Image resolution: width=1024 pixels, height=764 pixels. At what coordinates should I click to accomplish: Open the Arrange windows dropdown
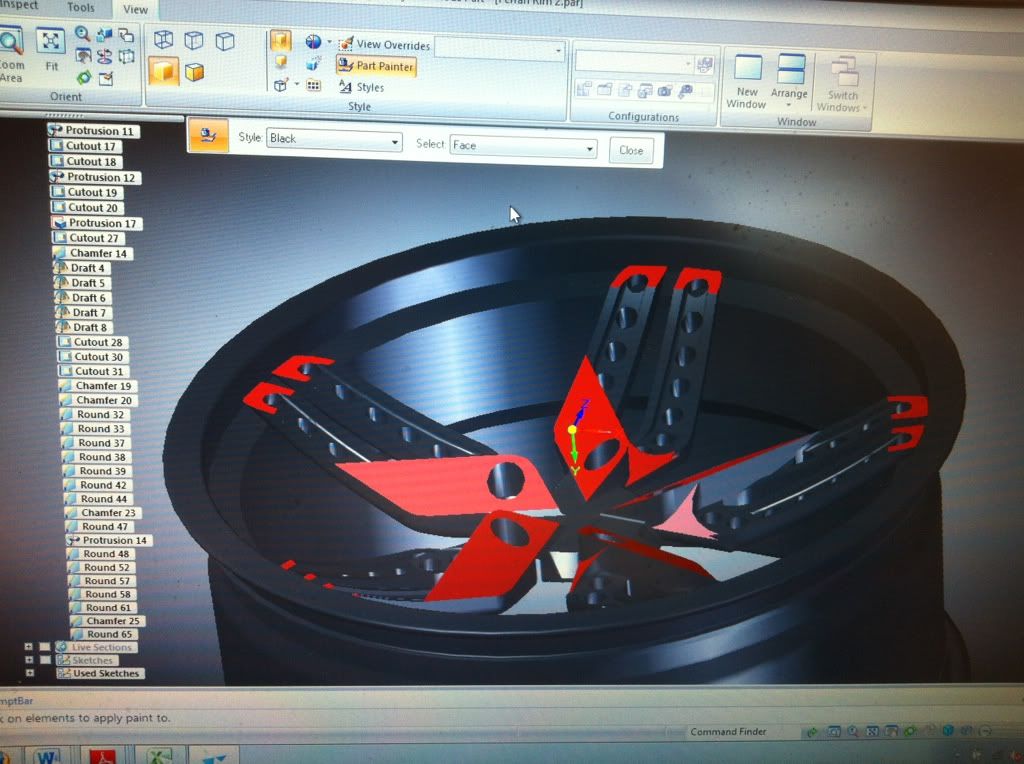pyautogui.click(x=790, y=80)
